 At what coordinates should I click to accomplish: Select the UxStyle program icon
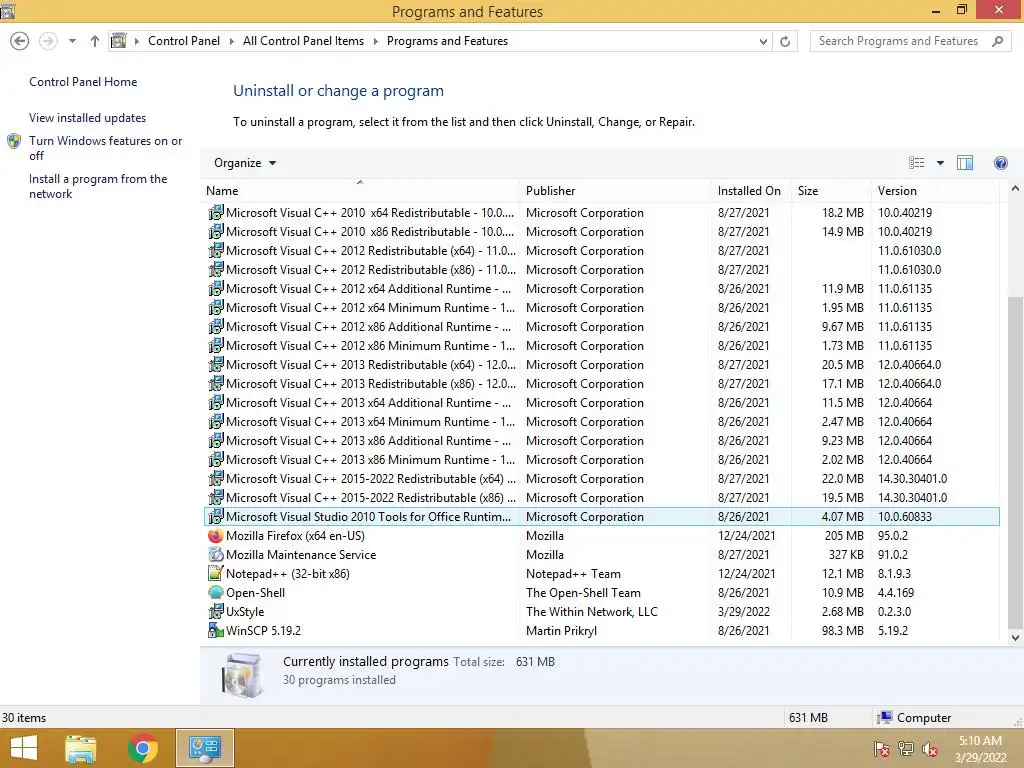[x=215, y=611]
